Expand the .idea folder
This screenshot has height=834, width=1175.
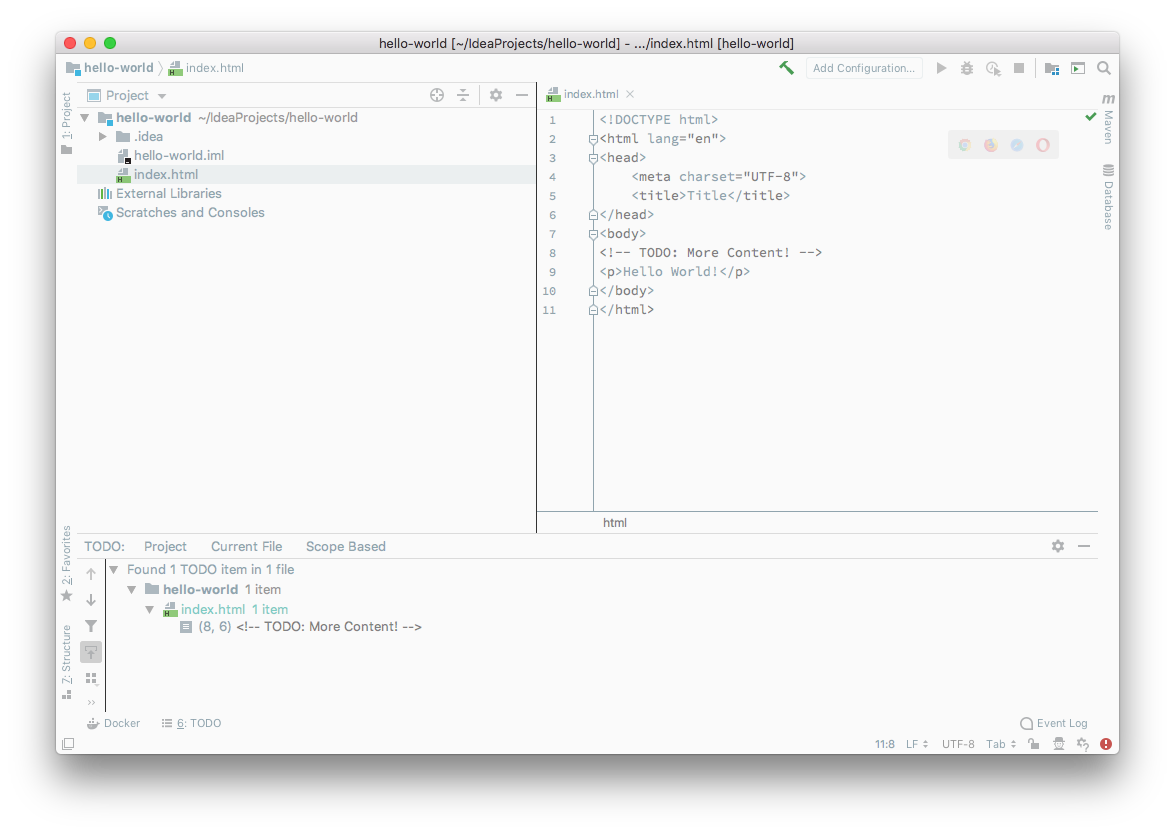coord(103,136)
